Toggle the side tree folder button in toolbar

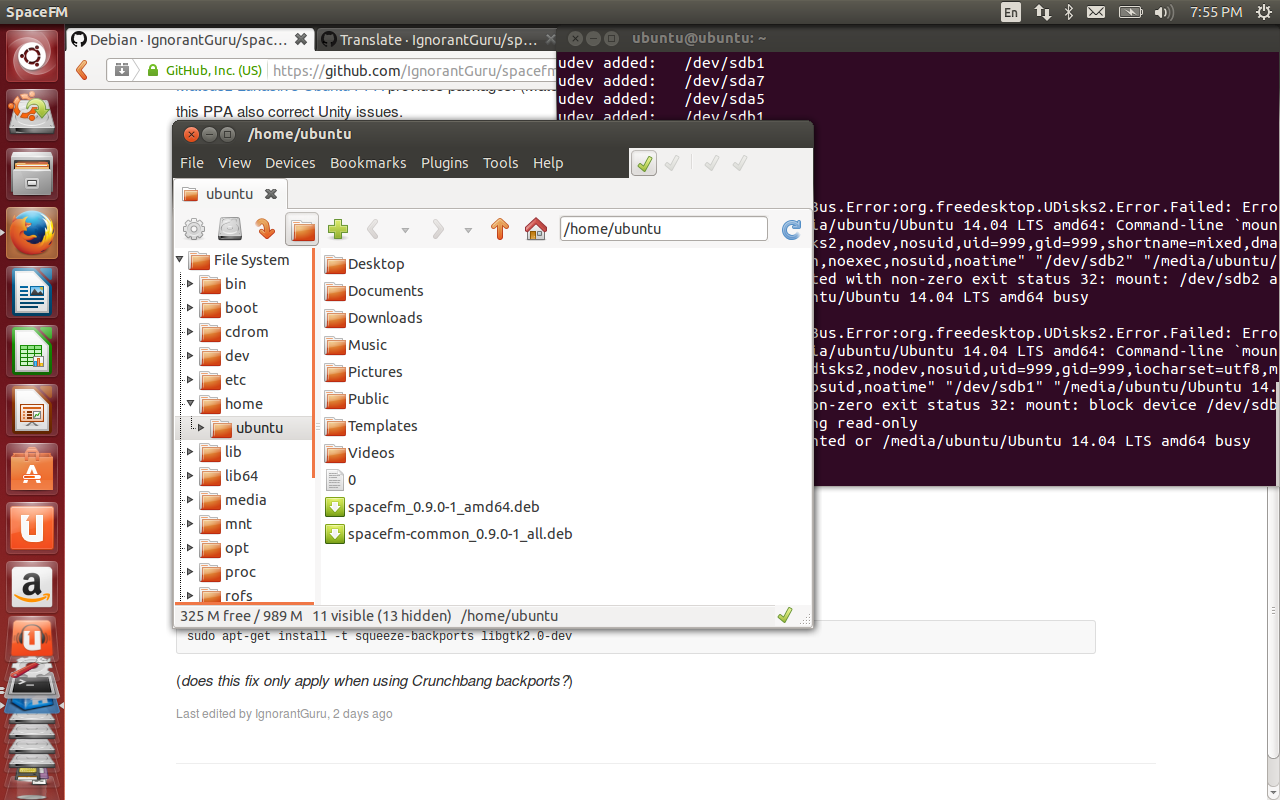point(302,230)
